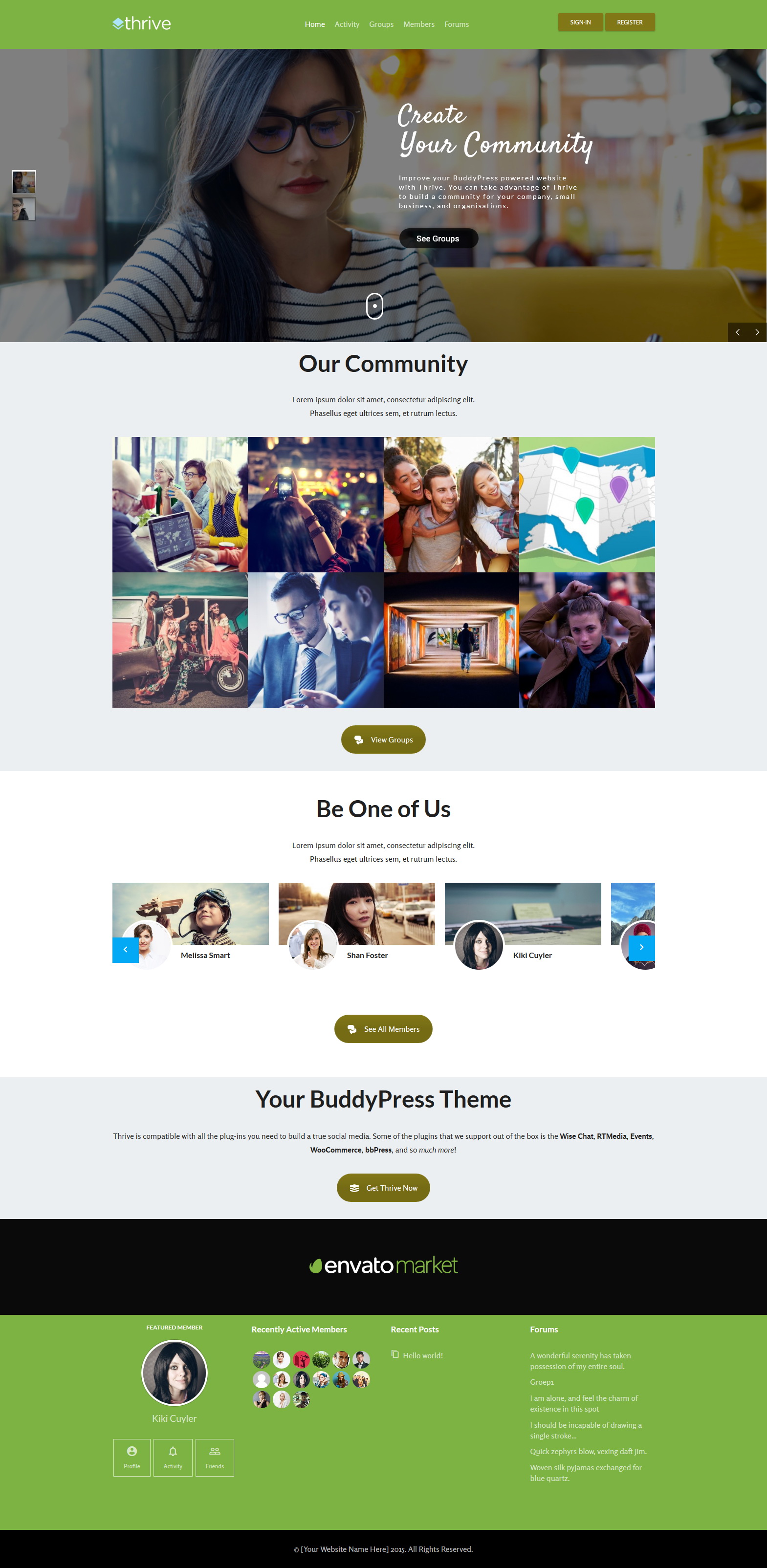Click the thrive logo in header

click(x=141, y=24)
